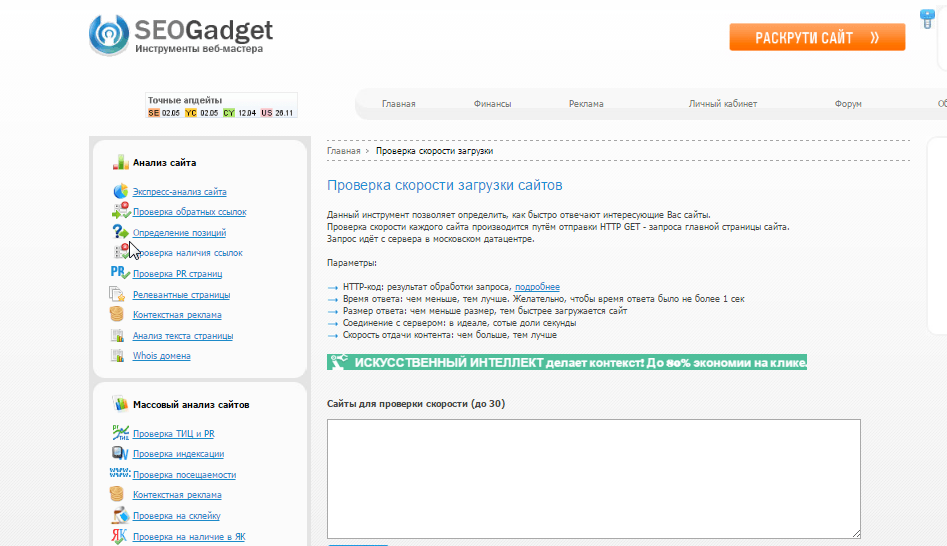
Task: Open the Главная menu item
Action: [399, 104]
